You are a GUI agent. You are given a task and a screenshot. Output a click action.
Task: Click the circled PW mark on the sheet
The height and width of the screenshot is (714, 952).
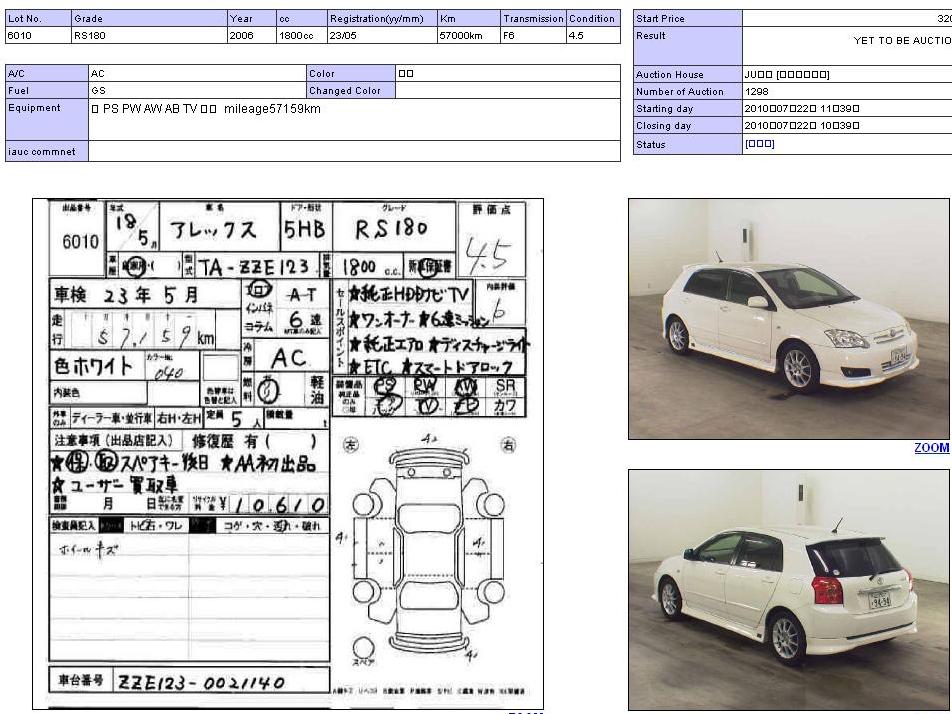425,386
